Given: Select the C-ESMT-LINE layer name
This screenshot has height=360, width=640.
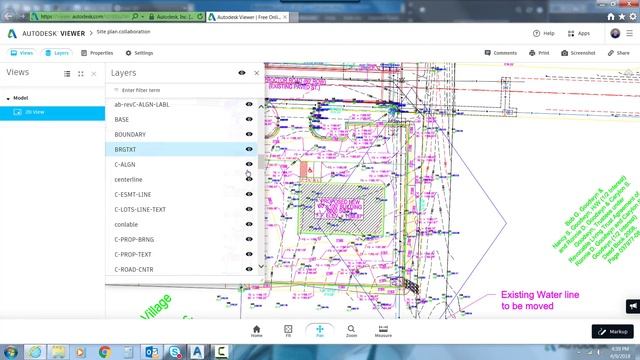Looking at the screenshot, I should [x=133, y=195].
